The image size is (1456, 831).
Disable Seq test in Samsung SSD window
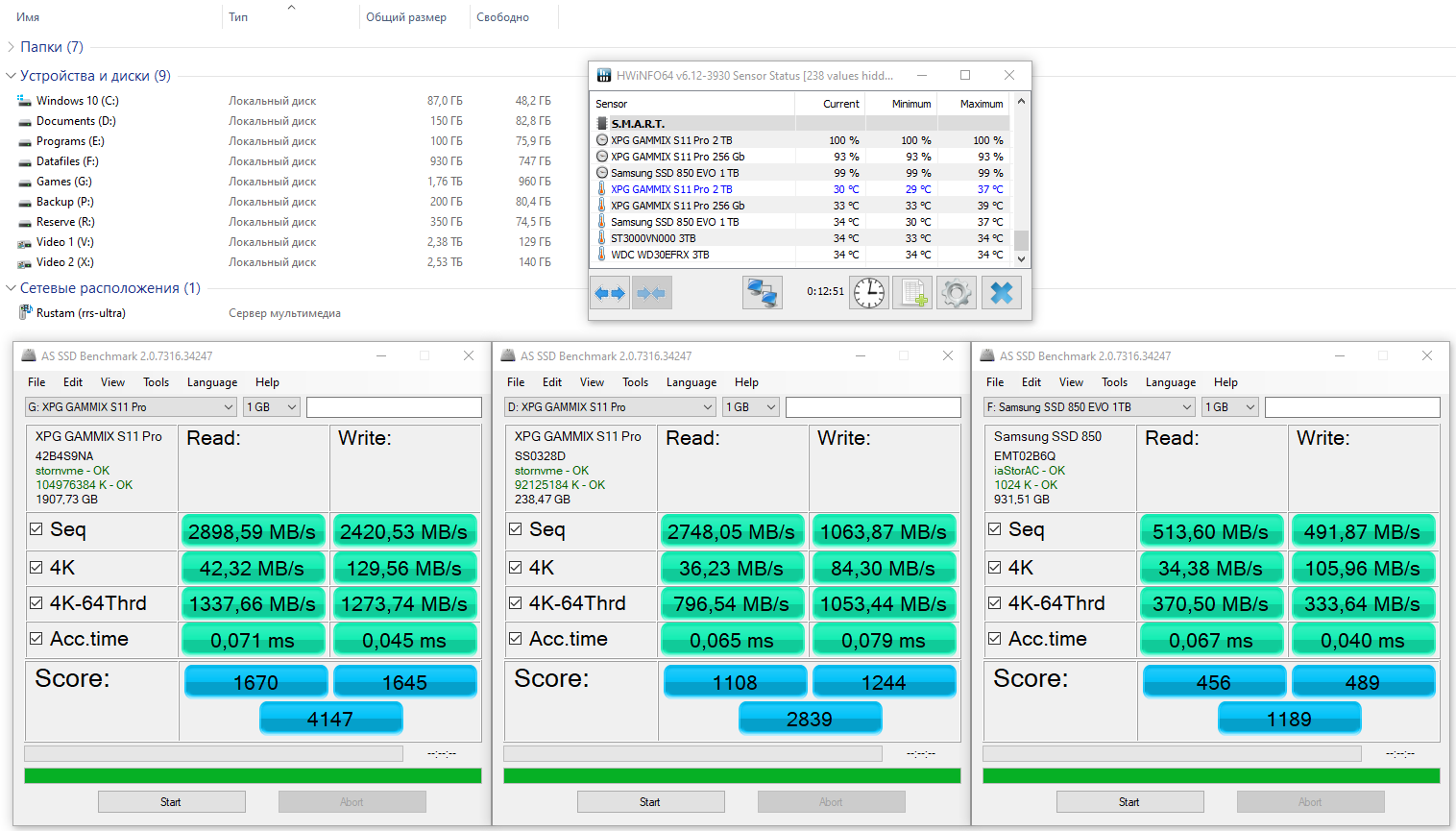pyautogui.click(x=995, y=529)
